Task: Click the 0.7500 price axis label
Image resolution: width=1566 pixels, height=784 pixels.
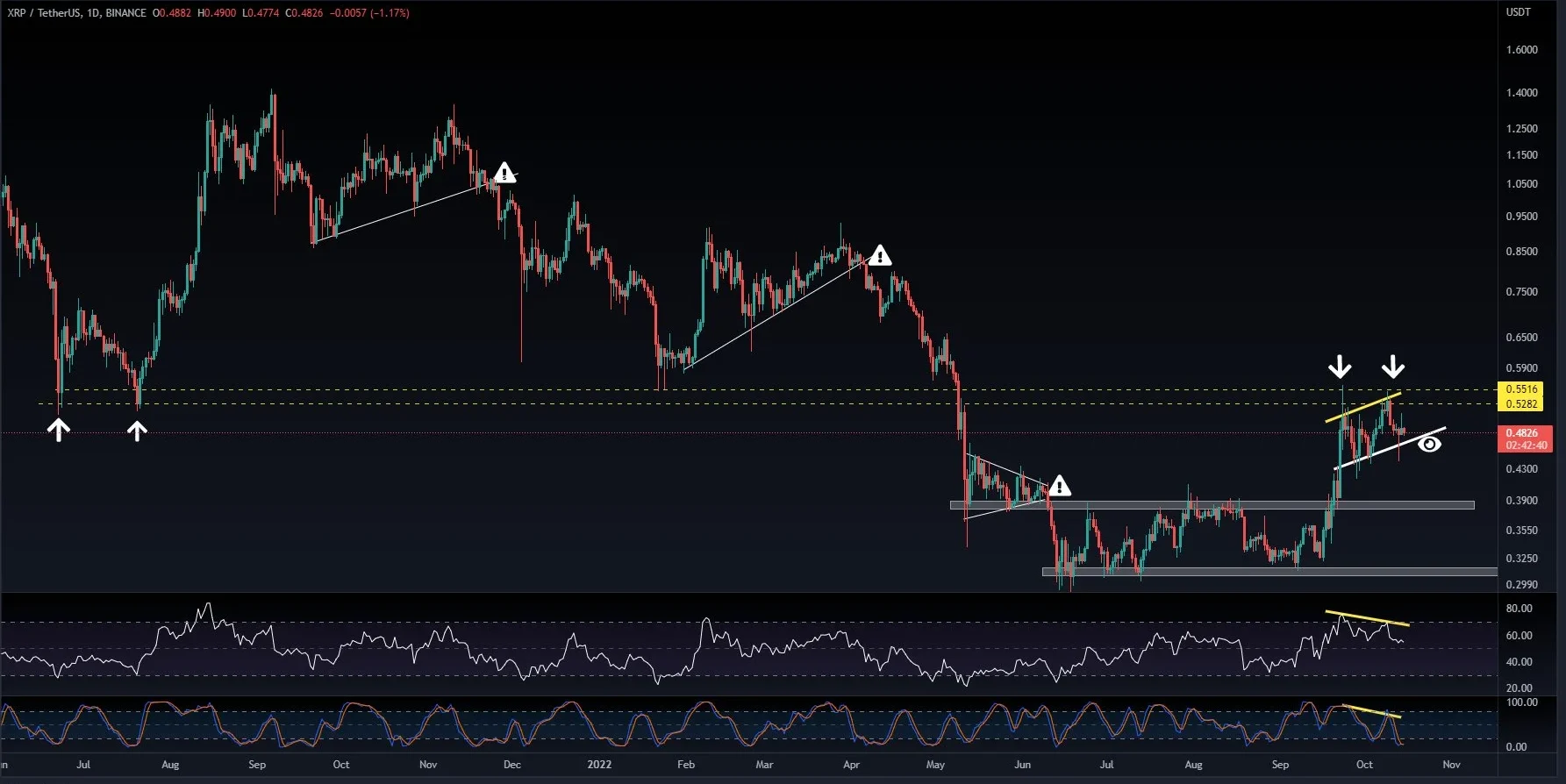Action: coord(1522,292)
